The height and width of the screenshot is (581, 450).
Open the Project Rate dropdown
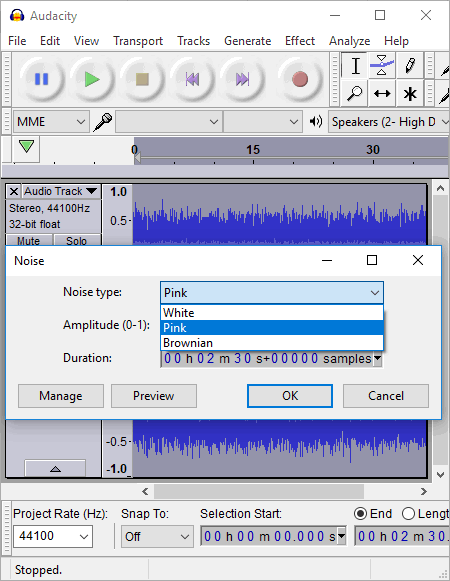(x=53, y=536)
